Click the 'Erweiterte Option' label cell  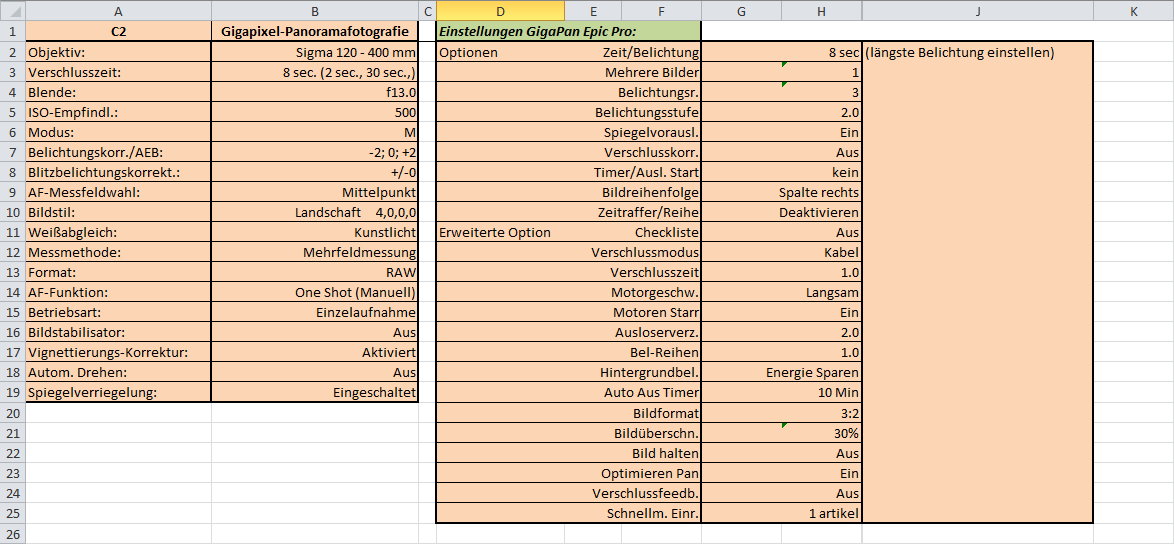coord(495,232)
